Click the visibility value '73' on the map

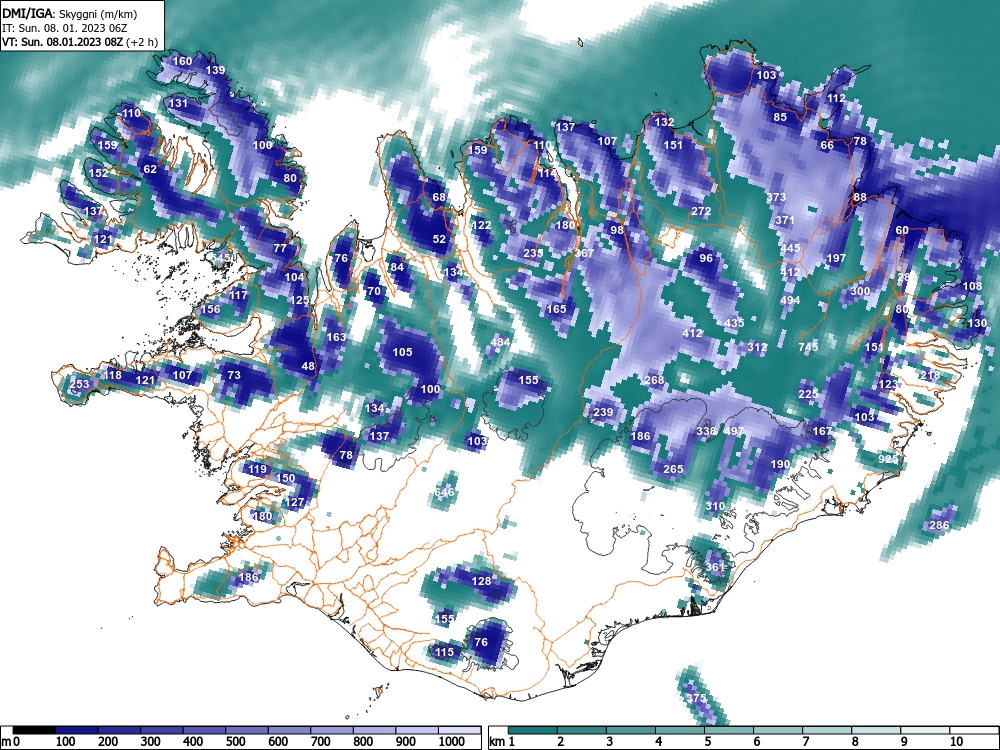[234, 375]
